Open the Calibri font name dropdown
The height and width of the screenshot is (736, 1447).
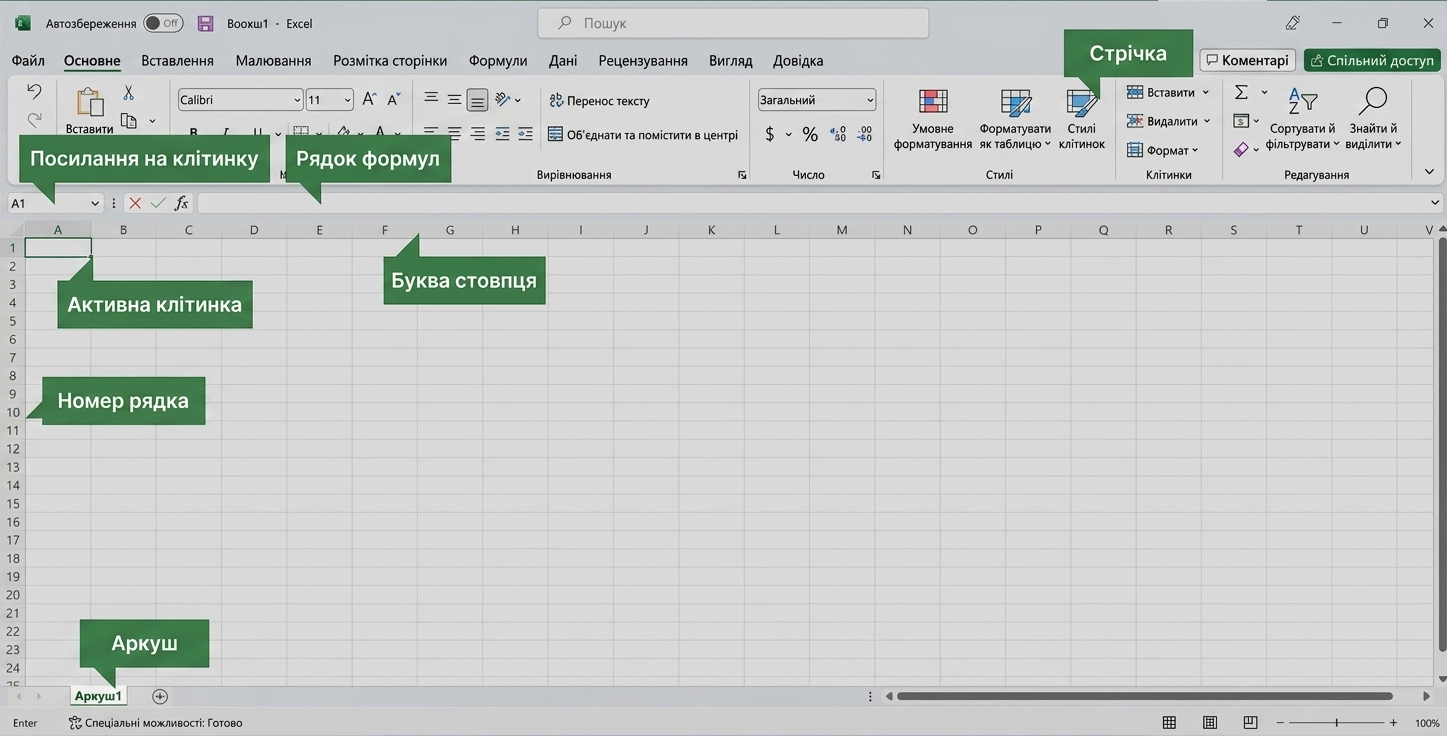click(x=298, y=100)
